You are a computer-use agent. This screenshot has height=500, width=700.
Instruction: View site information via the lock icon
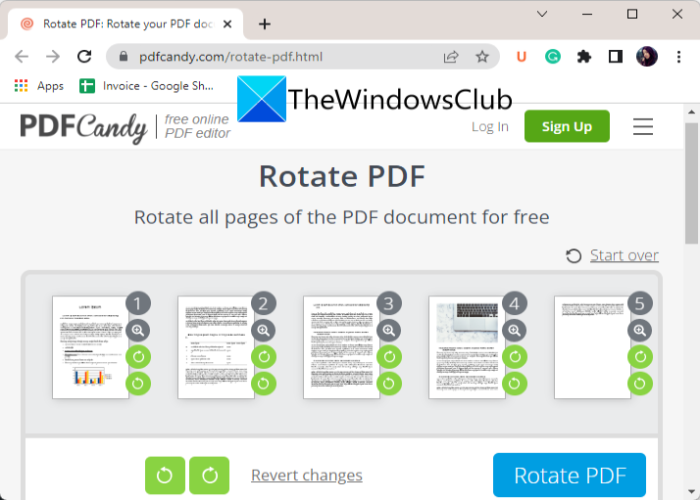[124, 57]
